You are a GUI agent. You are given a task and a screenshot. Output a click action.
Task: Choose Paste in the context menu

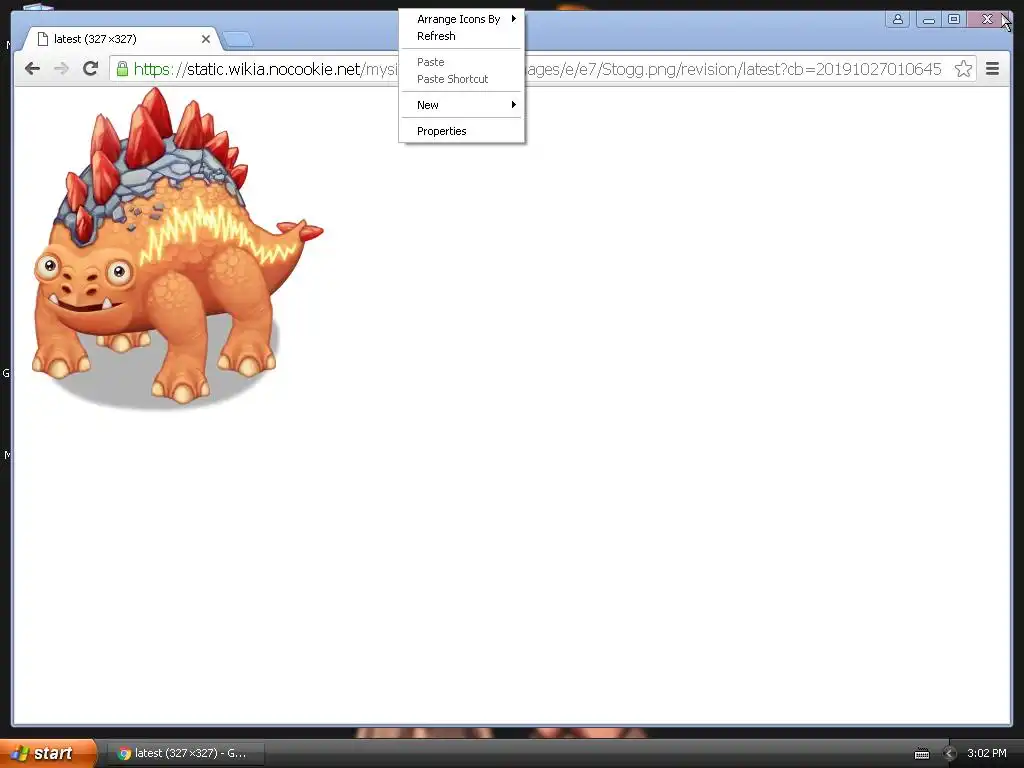[x=462, y=62]
